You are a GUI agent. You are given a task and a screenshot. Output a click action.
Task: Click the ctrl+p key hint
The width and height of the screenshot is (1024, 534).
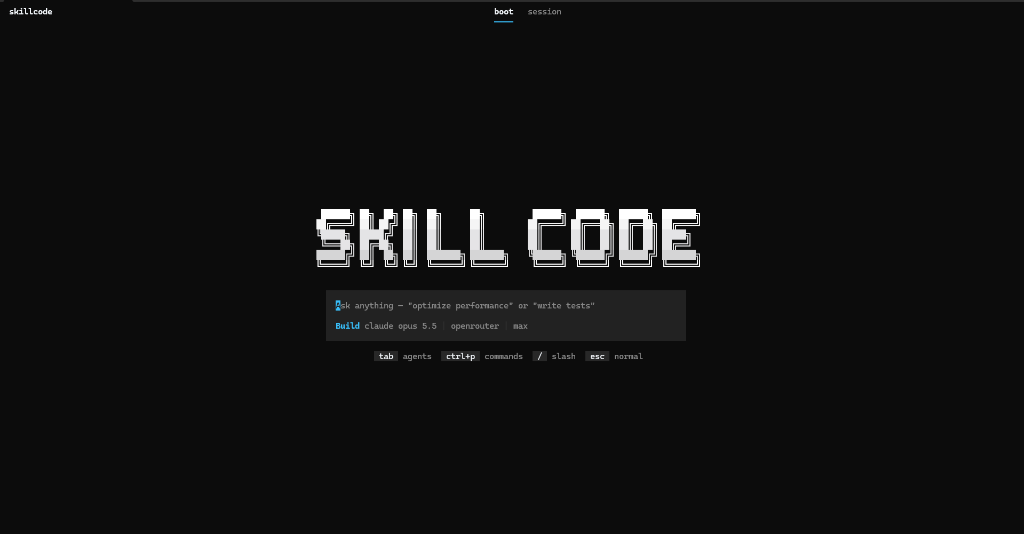[460, 356]
